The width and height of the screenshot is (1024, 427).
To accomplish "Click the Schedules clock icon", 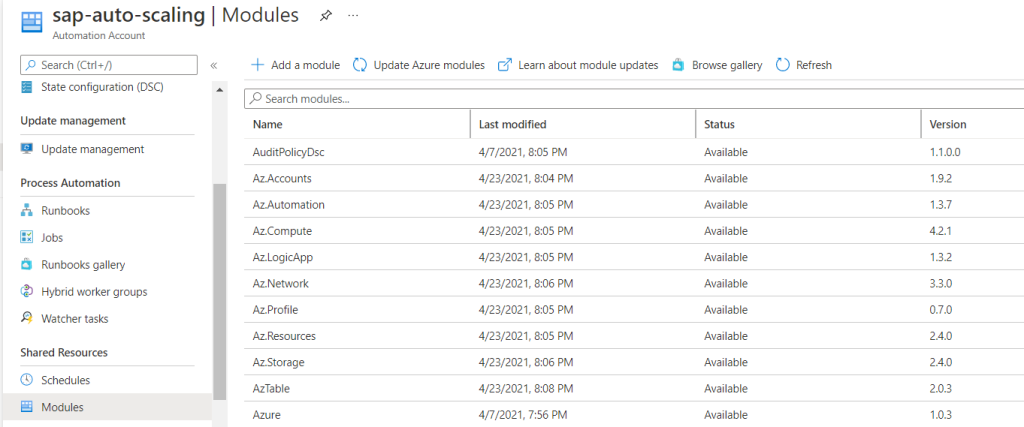I will 27,379.
